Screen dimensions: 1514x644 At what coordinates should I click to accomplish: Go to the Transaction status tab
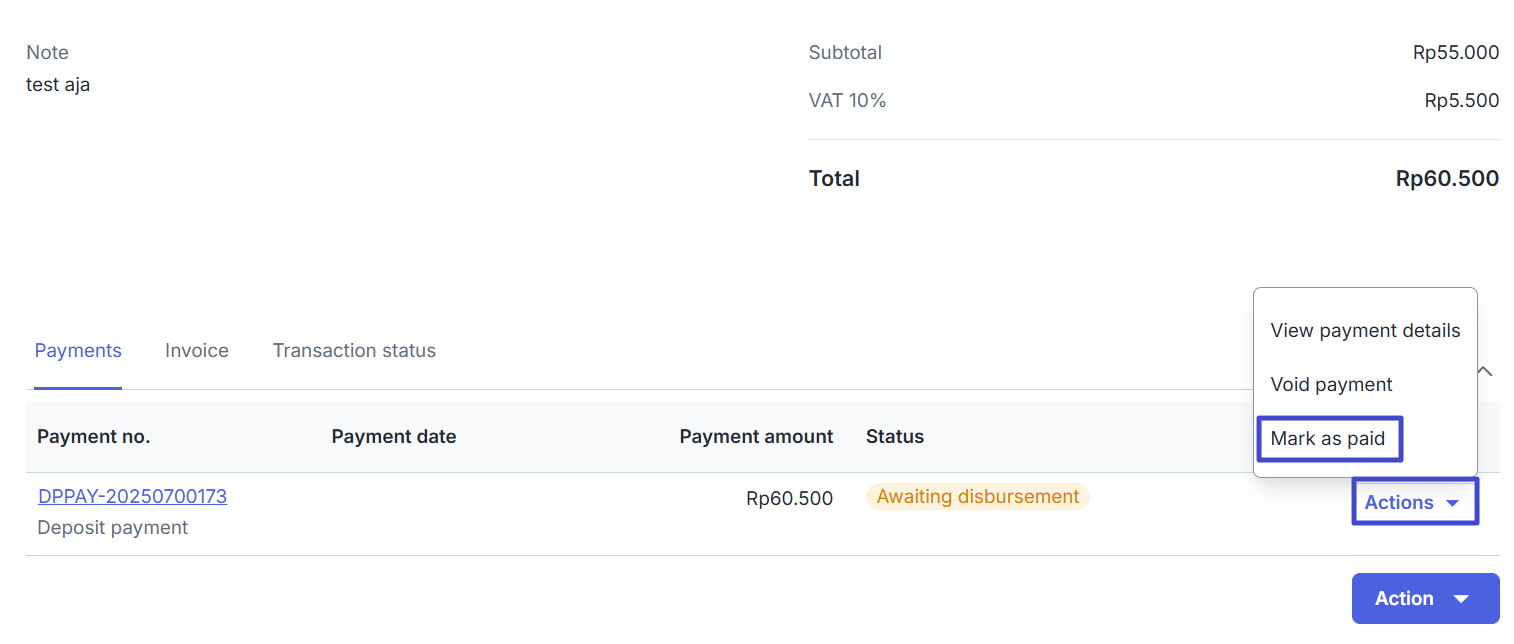[354, 351]
